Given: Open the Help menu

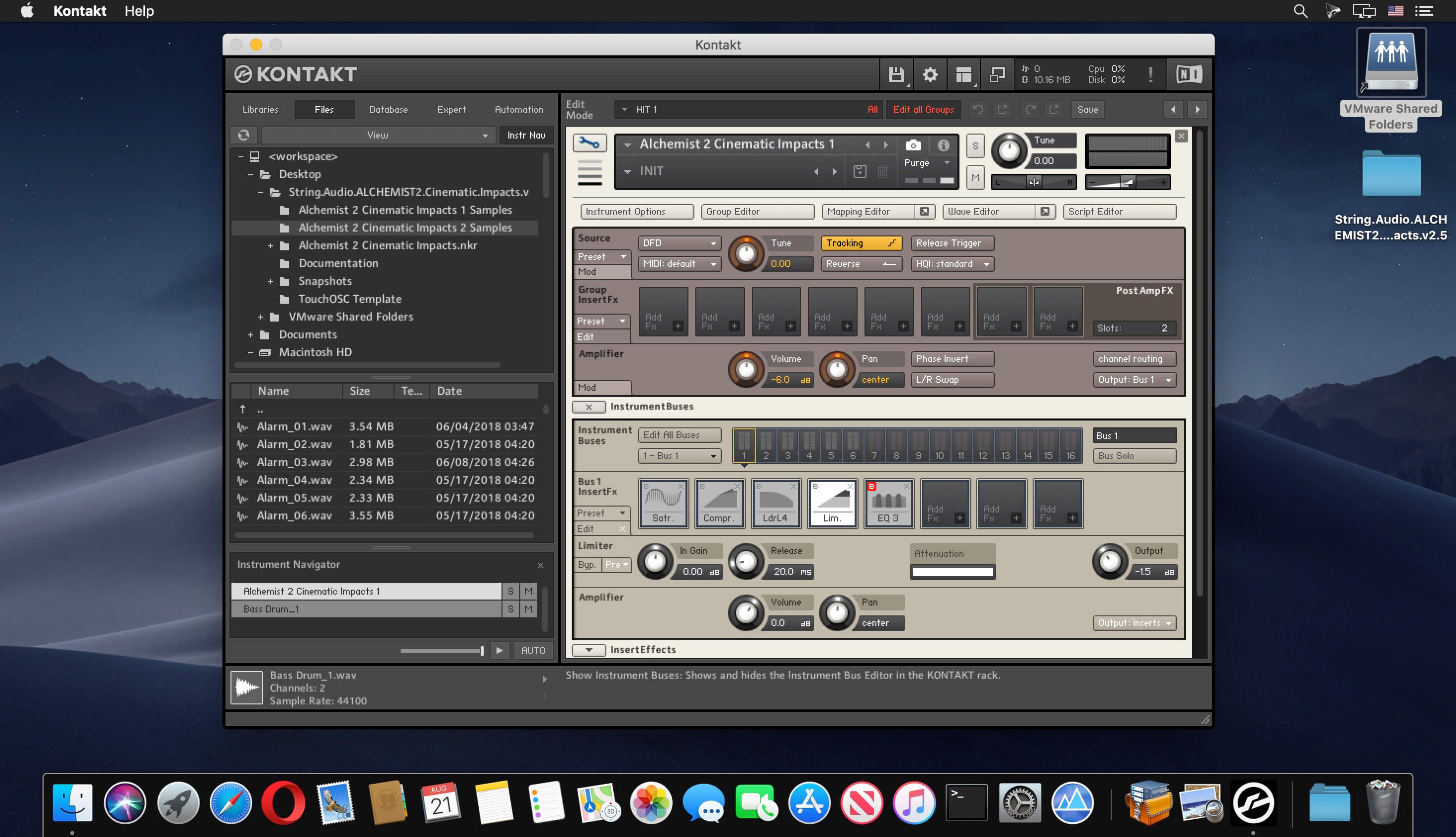Looking at the screenshot, I should [x=139, y=11].
